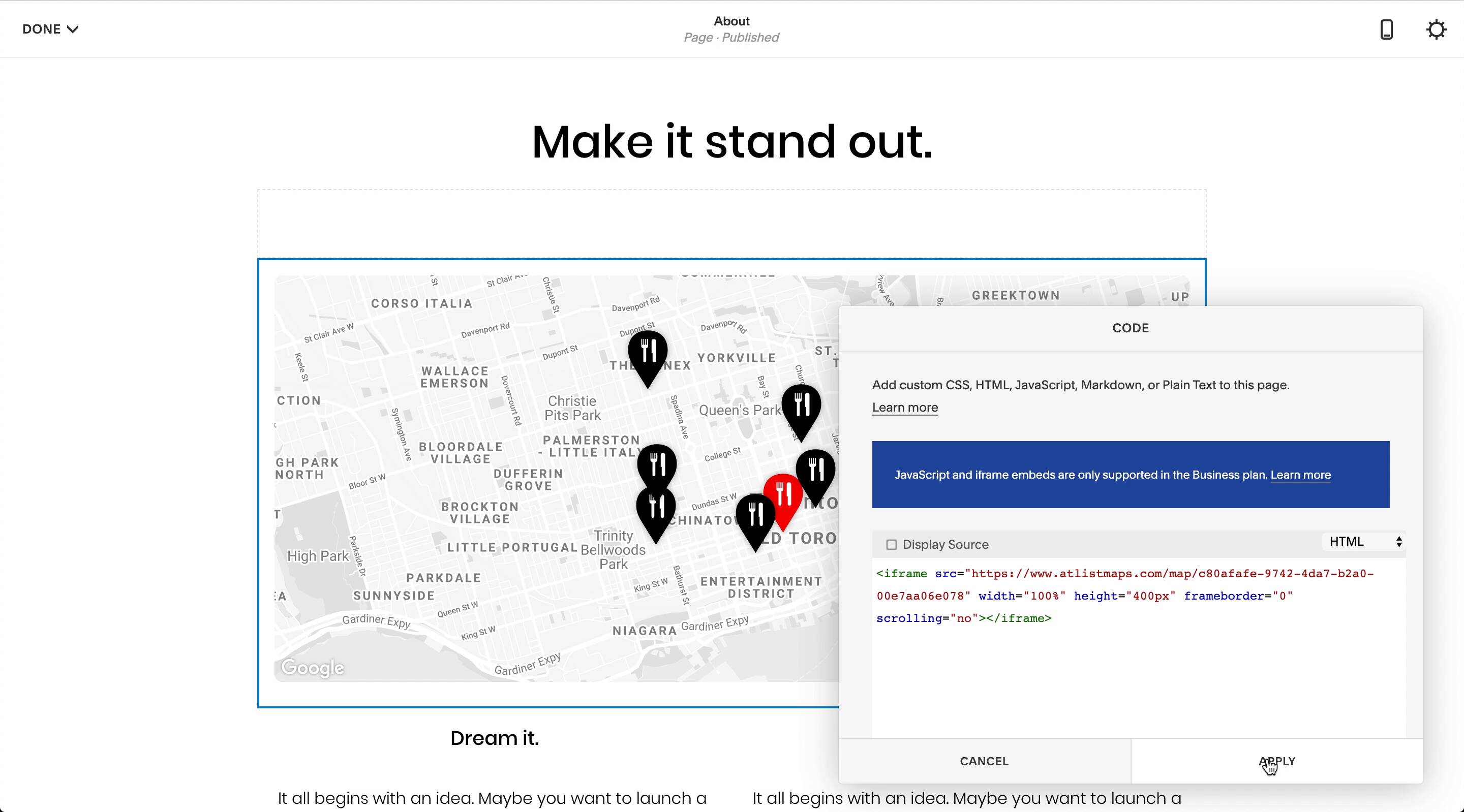
Task: Click the Make it stand out heading
Action: click(732, 142)
